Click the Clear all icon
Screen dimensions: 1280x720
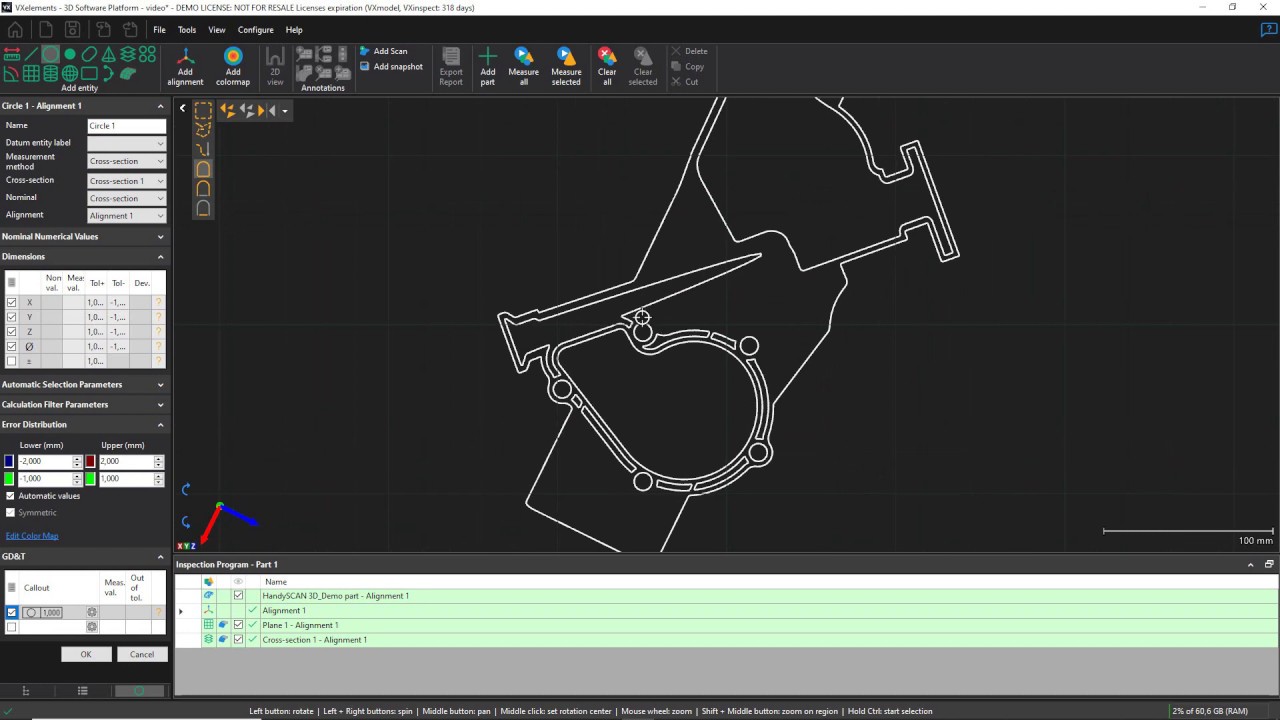(606, 65)
